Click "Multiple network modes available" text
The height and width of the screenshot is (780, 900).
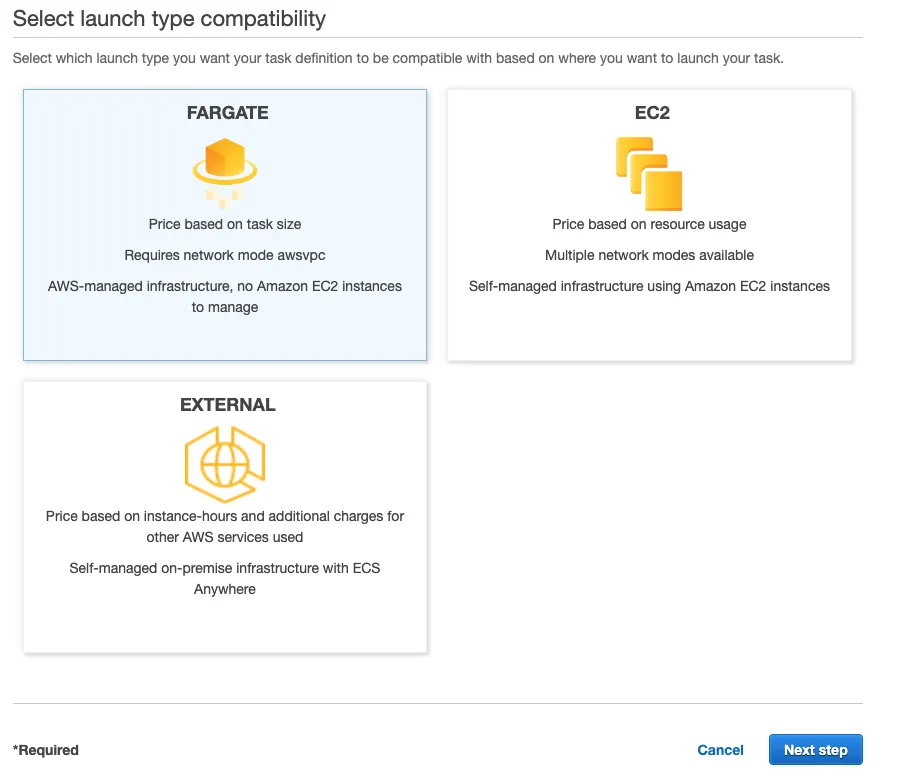point(649,255)
